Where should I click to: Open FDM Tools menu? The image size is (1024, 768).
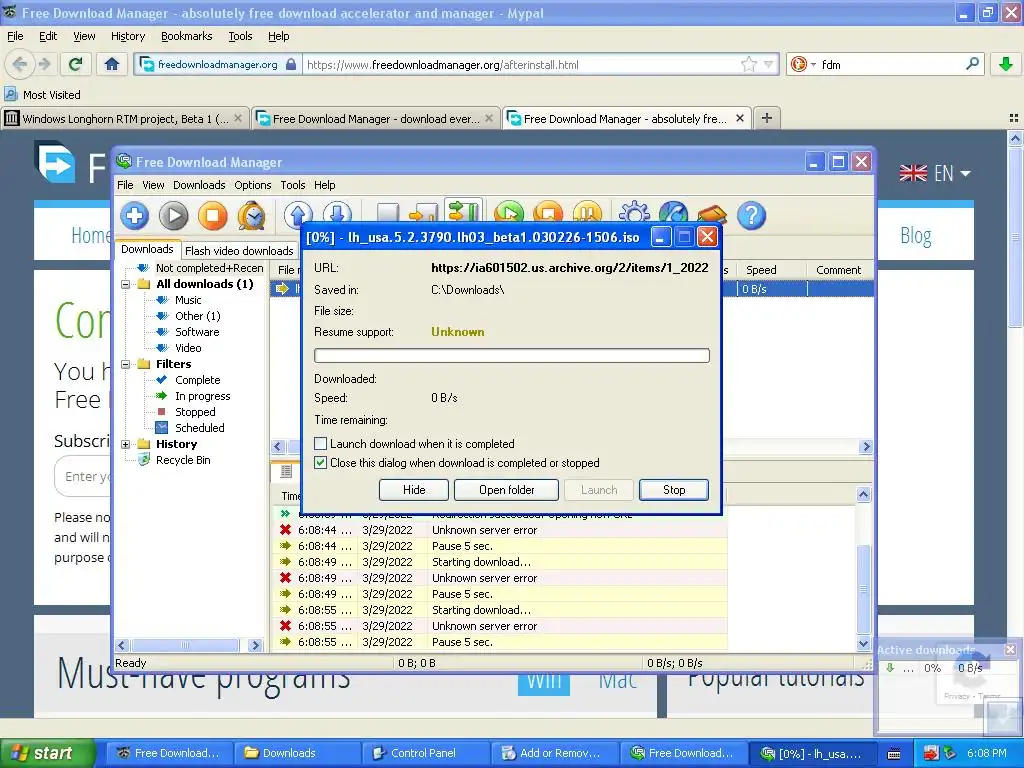[293, 185]
